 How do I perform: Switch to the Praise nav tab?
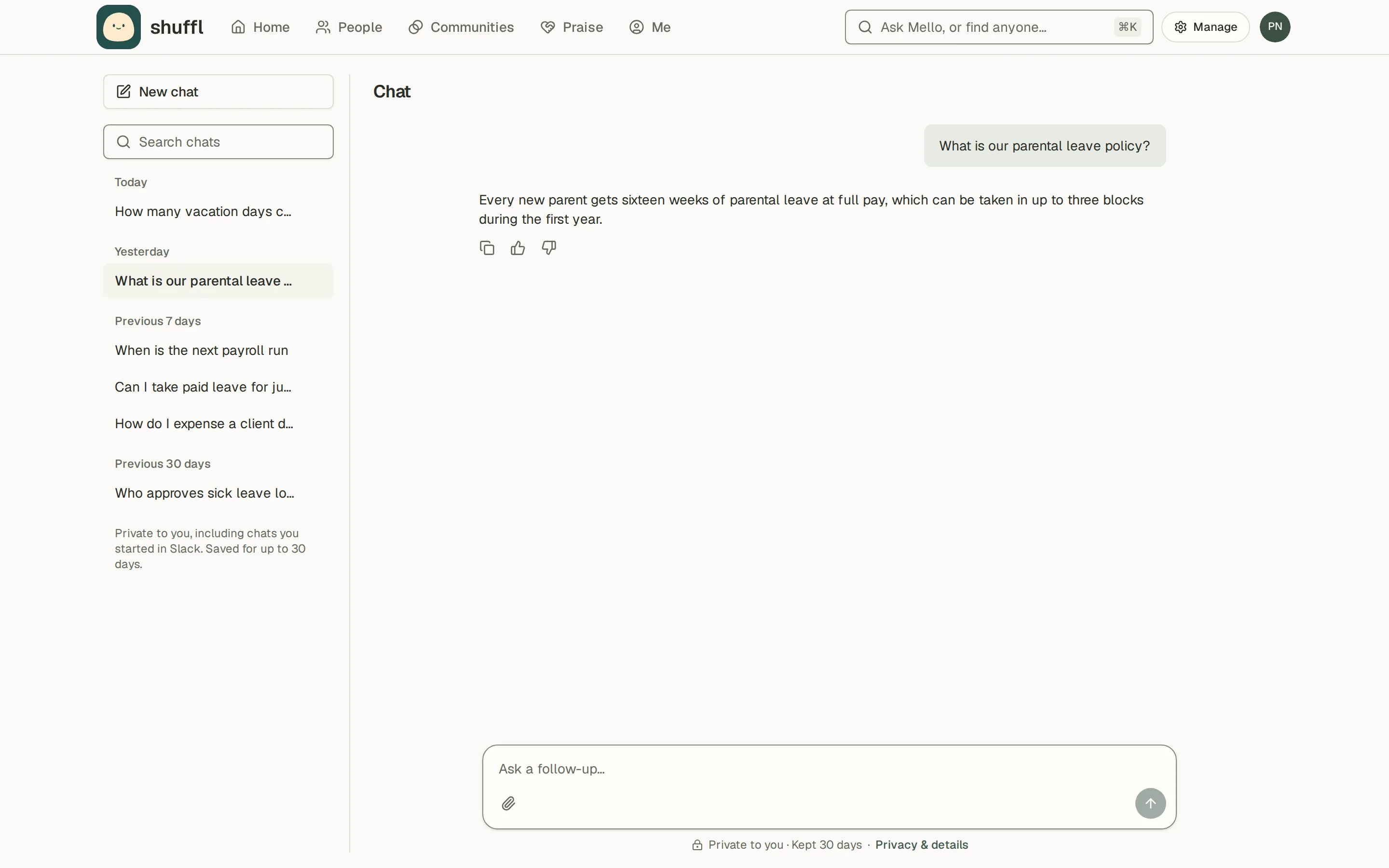(x=572, y=27)
